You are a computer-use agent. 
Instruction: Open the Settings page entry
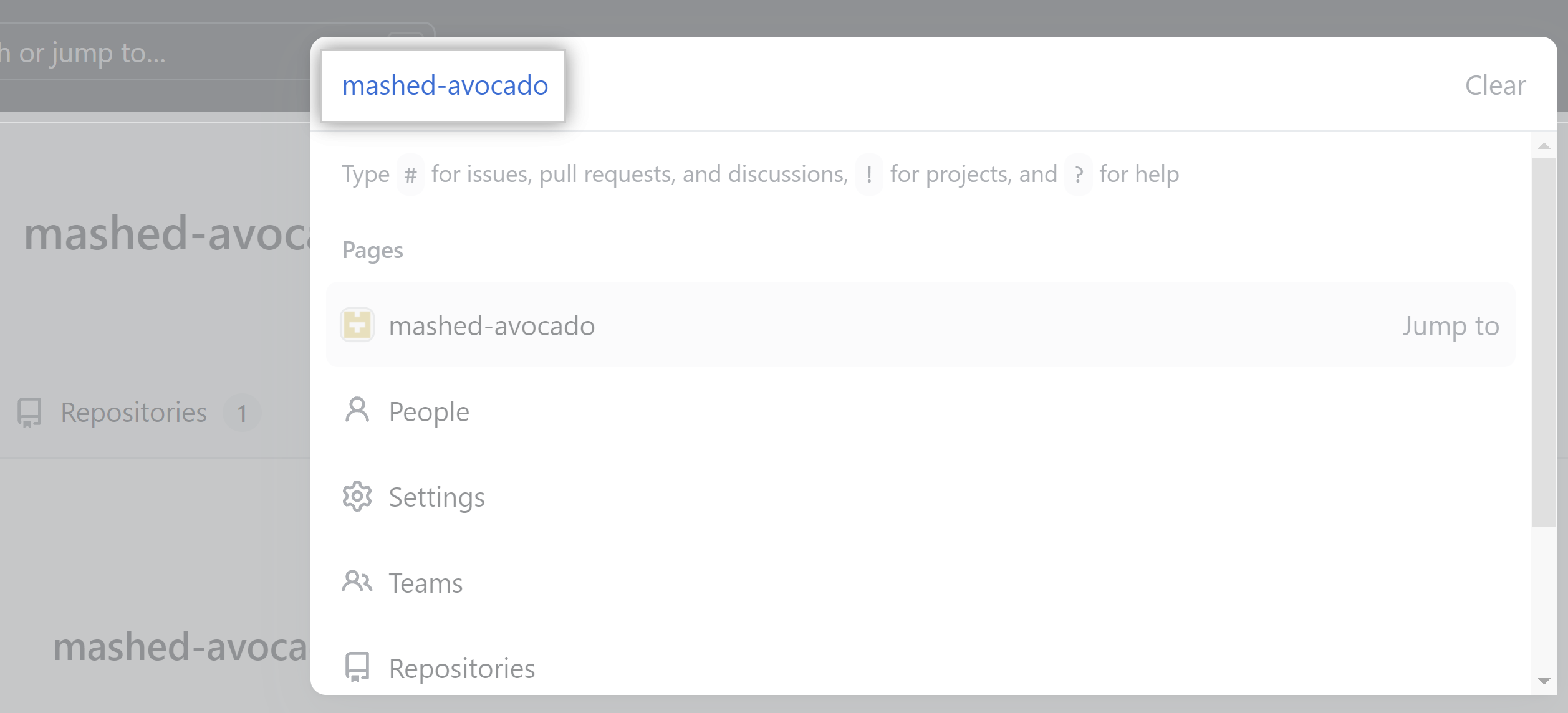[x=921, y=497]
